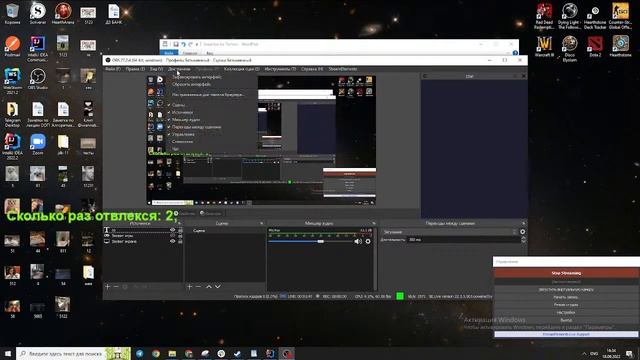Remove the selected source with minus icon
The height and width of the screenshot is (360, 640).
116,287
